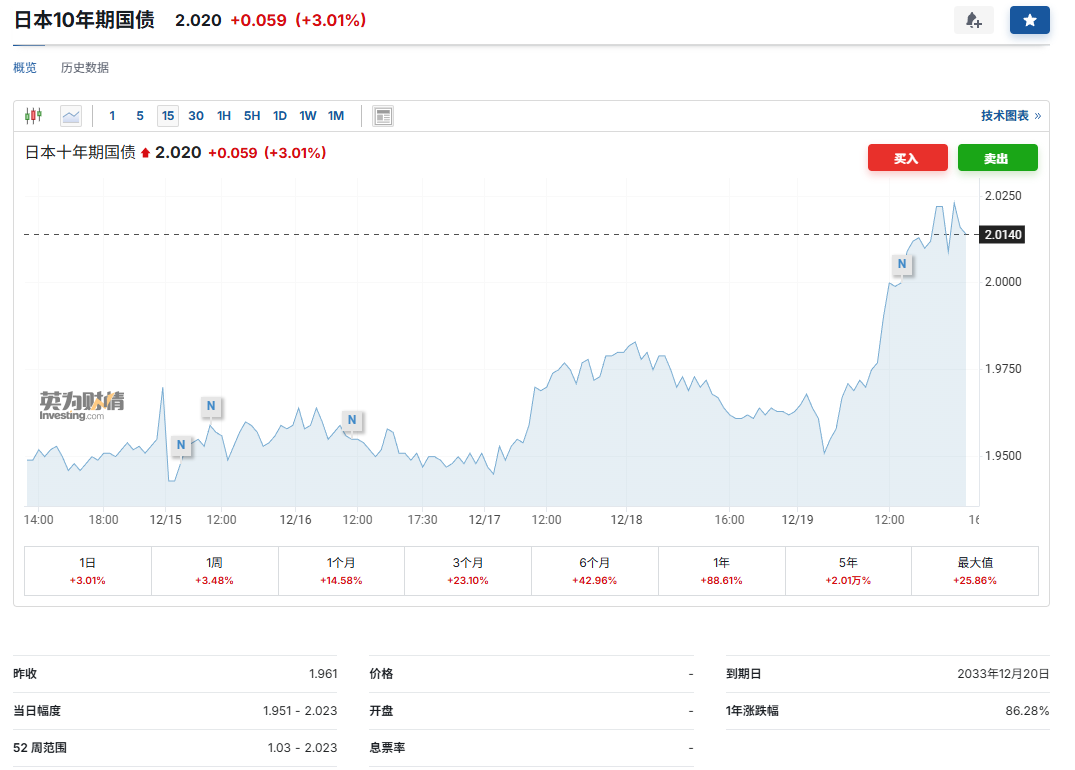Click the news marker after 12/15

pos(181,445)
